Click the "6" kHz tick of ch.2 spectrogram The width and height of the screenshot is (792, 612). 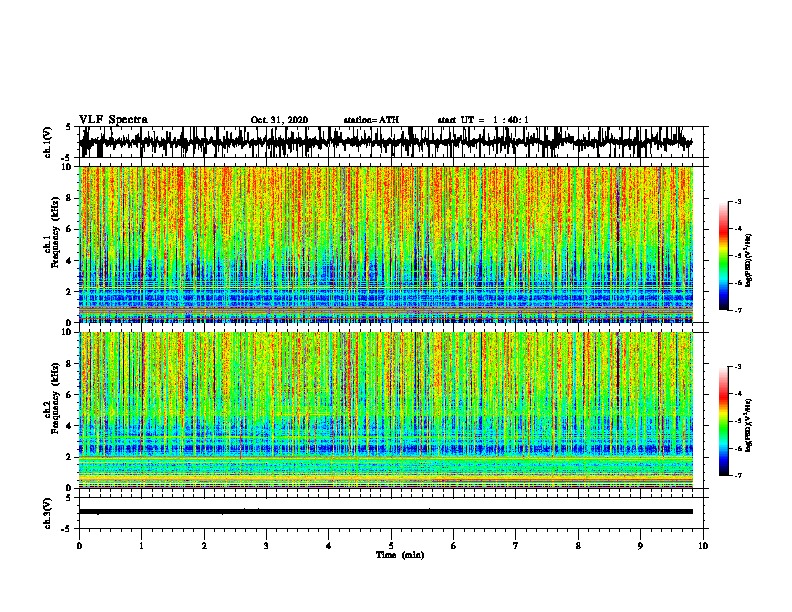[x=70, y=394]
